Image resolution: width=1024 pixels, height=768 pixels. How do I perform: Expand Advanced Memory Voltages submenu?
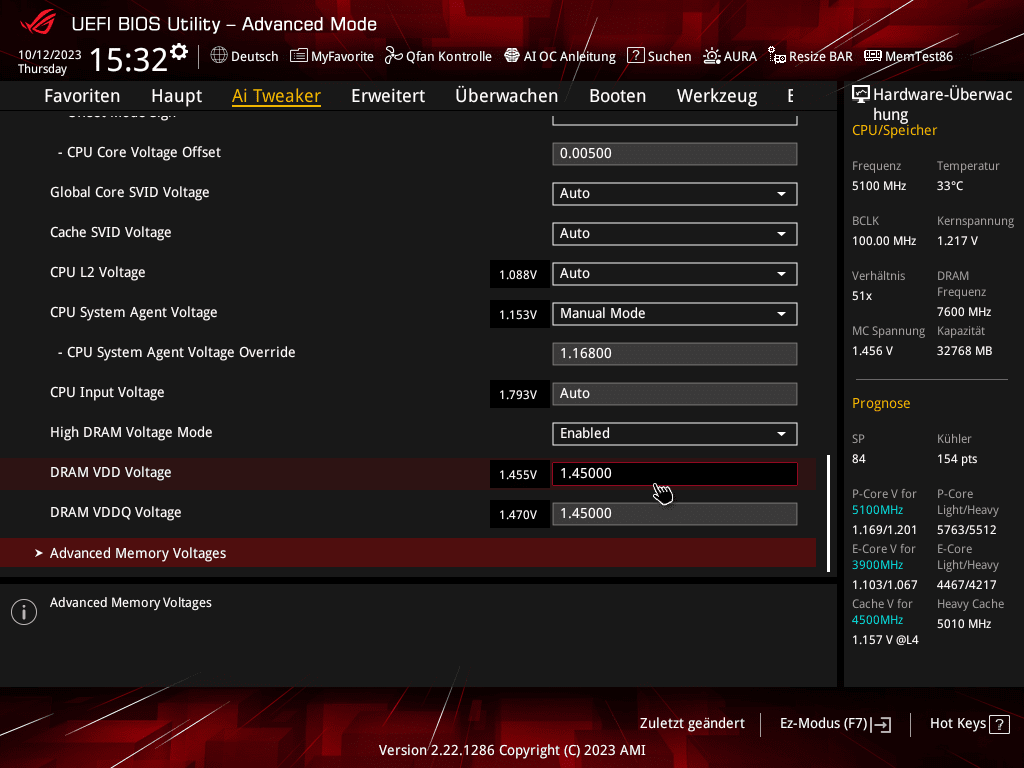[x=408, y=553]
